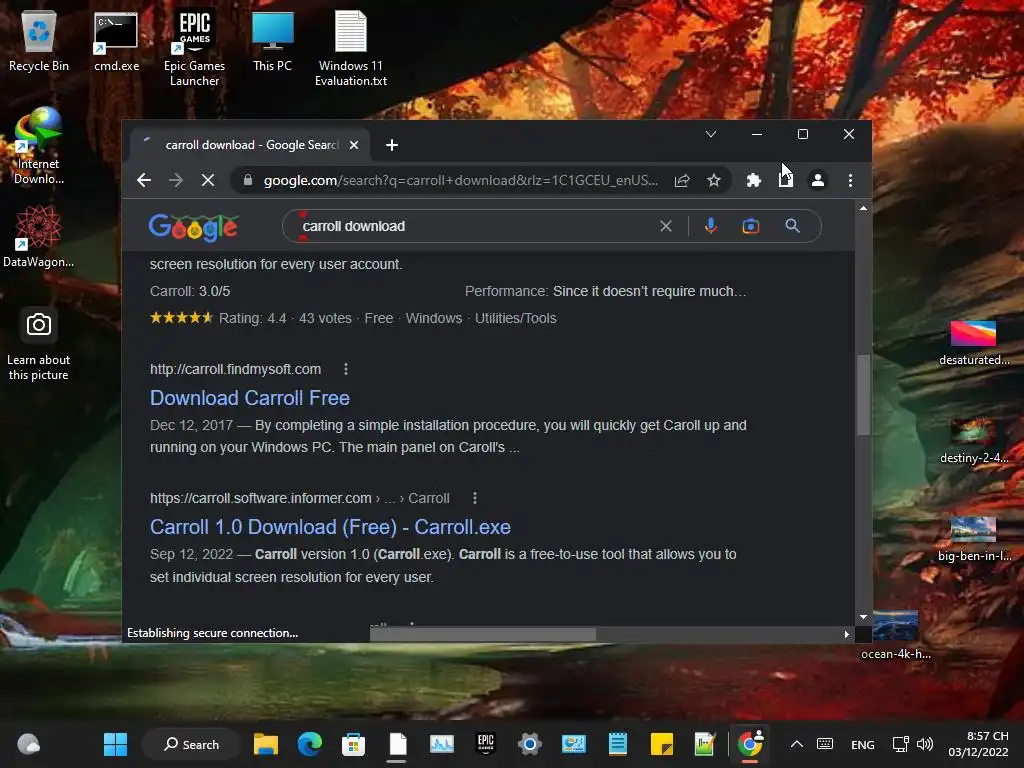
Task: Click the http://carroll.findmysoft.com URL text
Action: 235,369
